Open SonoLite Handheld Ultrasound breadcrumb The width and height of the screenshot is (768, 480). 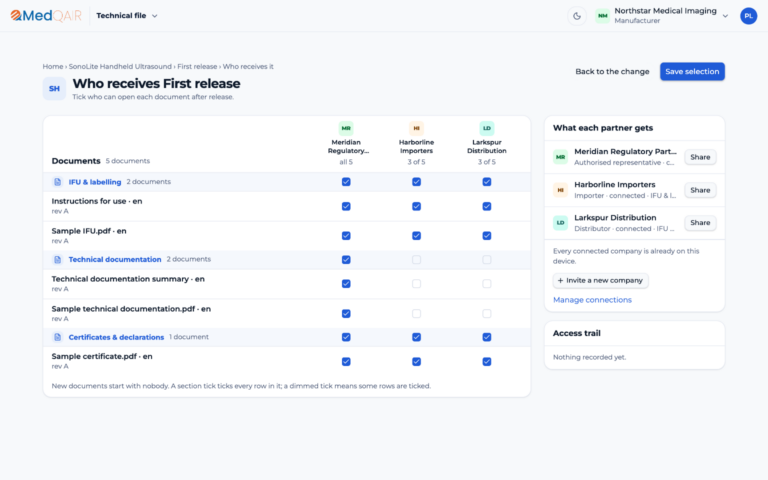pos(120,67)
